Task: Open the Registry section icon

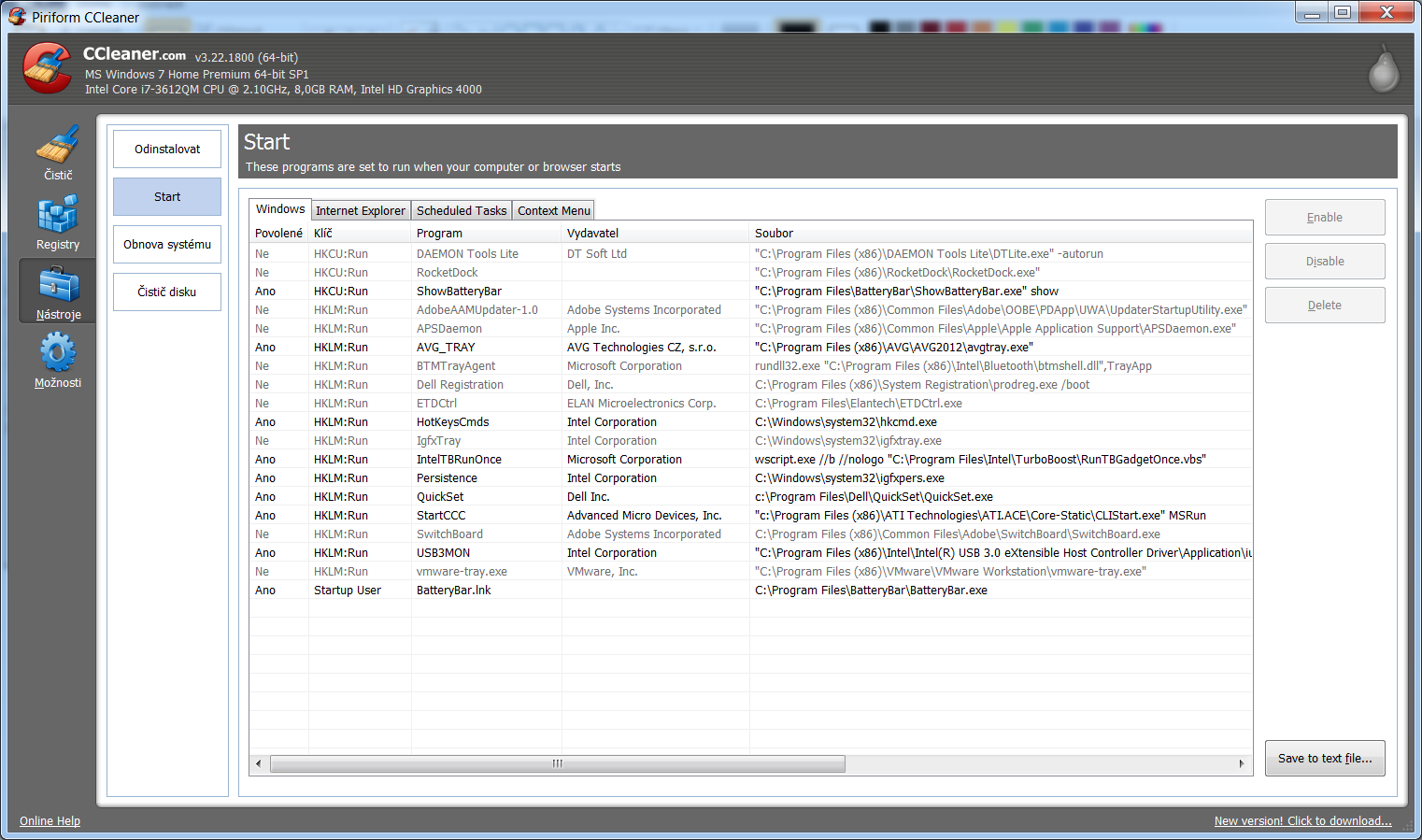Action: 58,214
